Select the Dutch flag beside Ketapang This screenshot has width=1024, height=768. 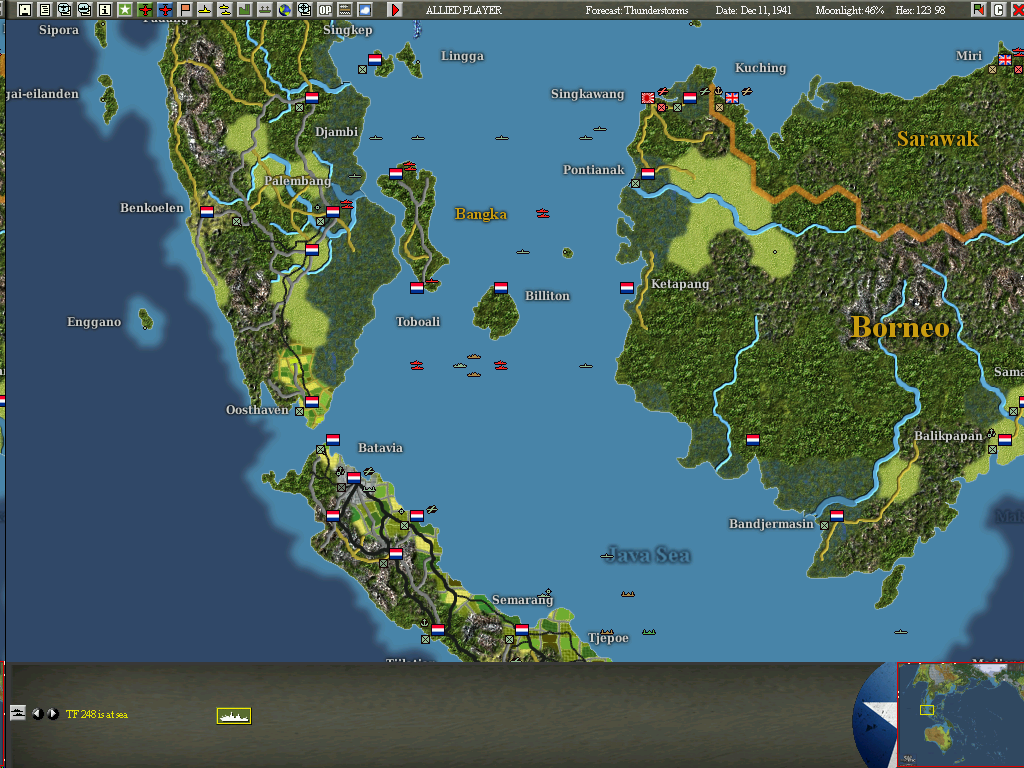(627, 288)
